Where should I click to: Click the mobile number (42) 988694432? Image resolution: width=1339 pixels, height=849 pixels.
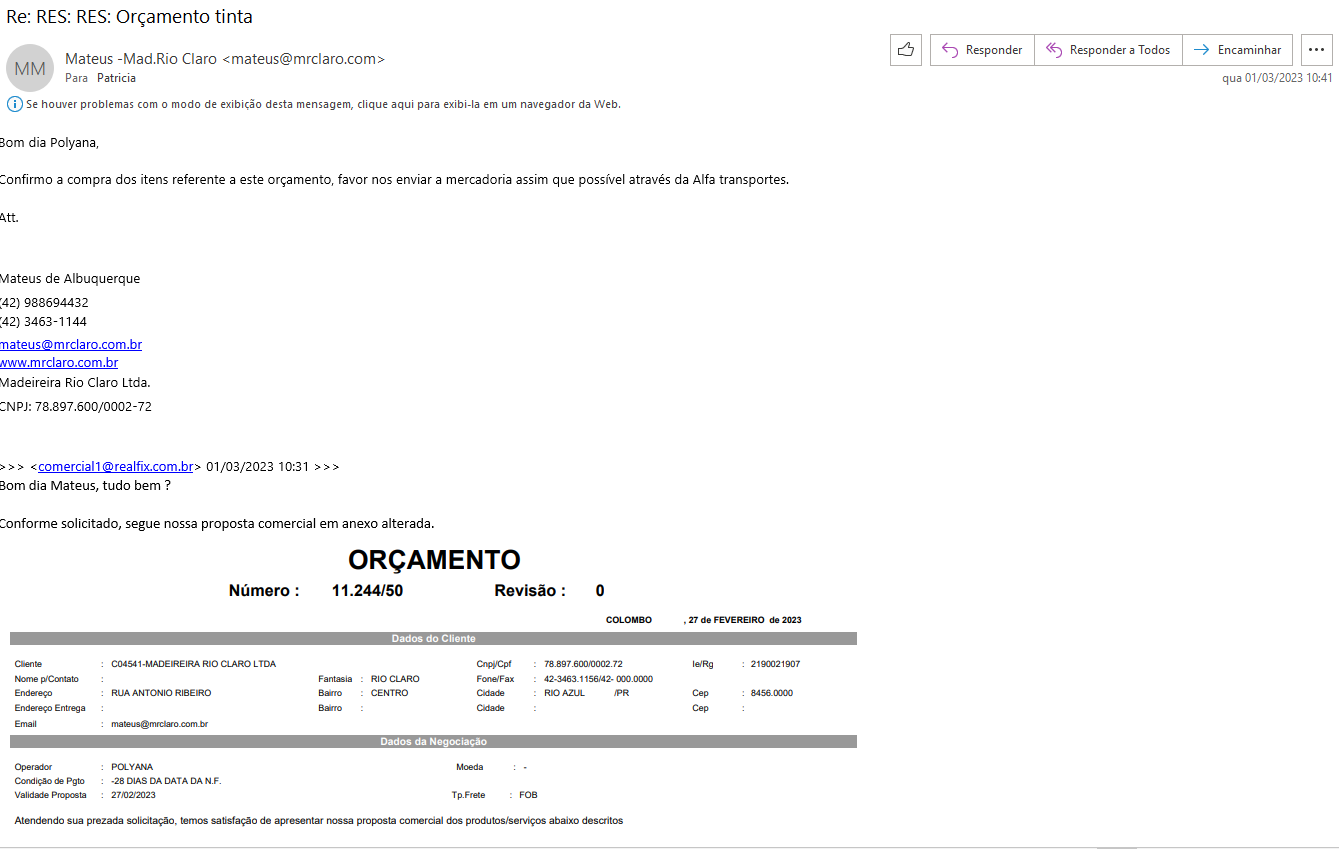pos(45,303)
